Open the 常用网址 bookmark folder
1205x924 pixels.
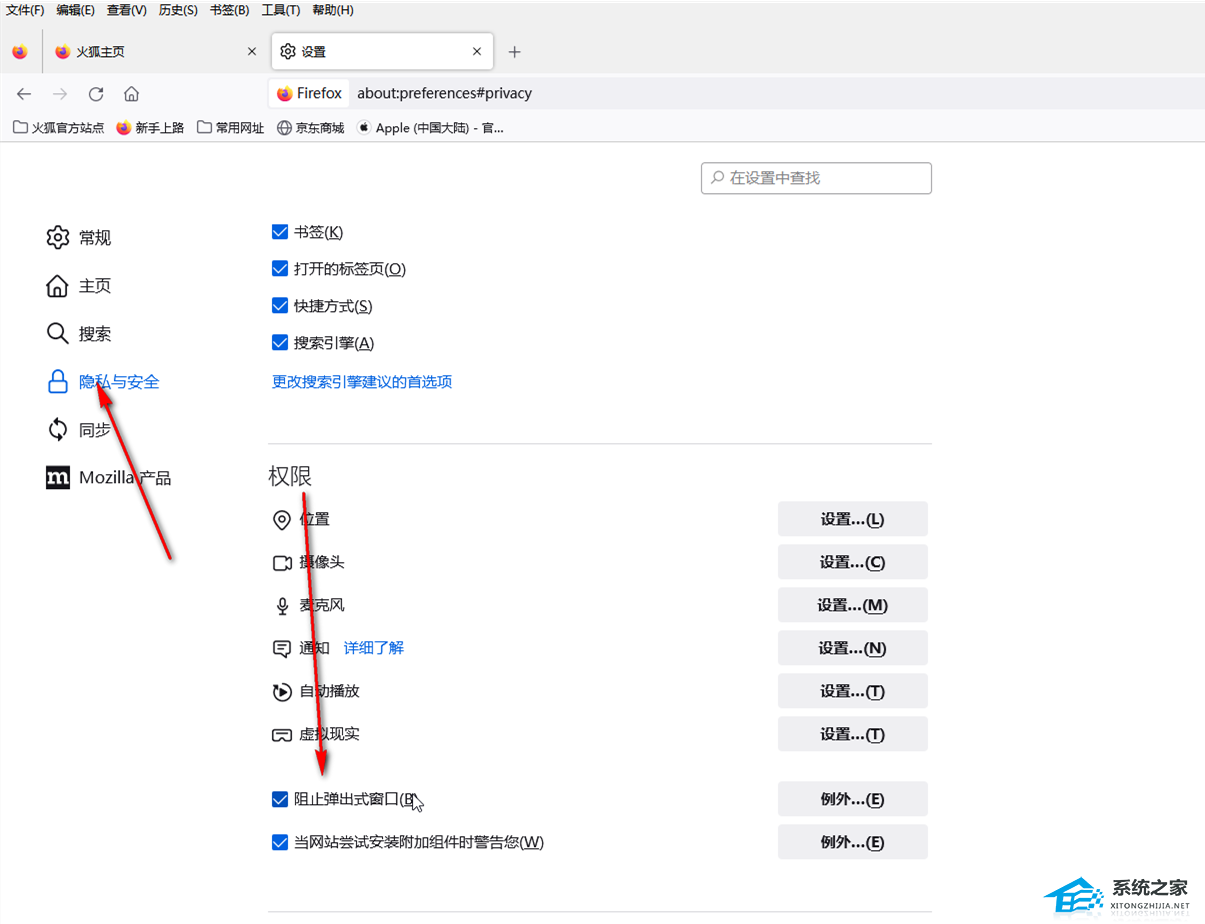[x=231, y=128]
